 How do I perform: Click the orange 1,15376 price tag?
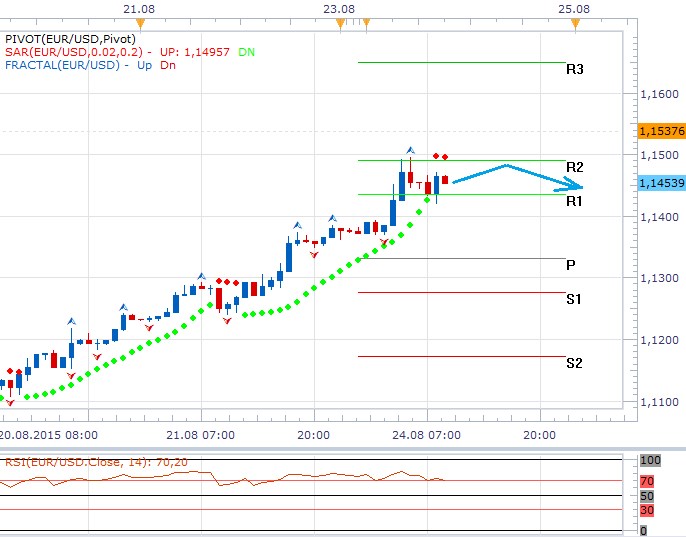click(x=660, y=131)
